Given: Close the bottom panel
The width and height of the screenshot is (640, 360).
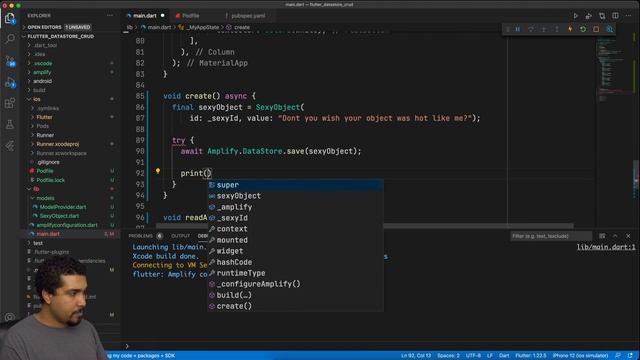Looking at the screenshot, I should pyautogui.click(x=628, y=236).
